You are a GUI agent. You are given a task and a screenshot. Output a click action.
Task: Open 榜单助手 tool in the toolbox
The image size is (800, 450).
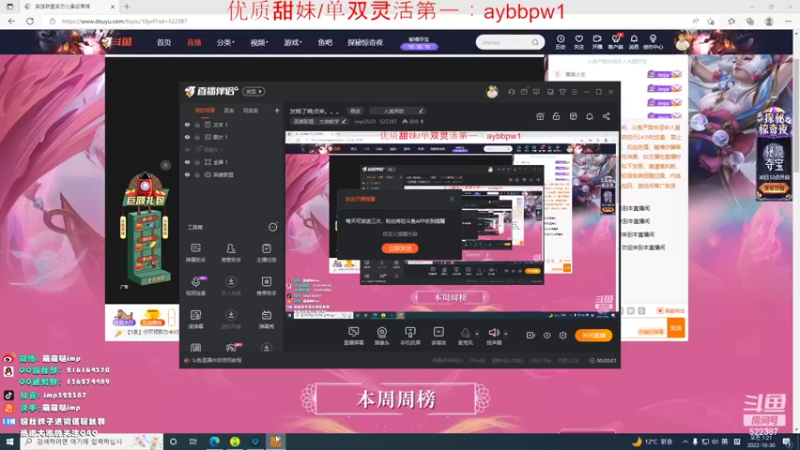pos(266,286)
